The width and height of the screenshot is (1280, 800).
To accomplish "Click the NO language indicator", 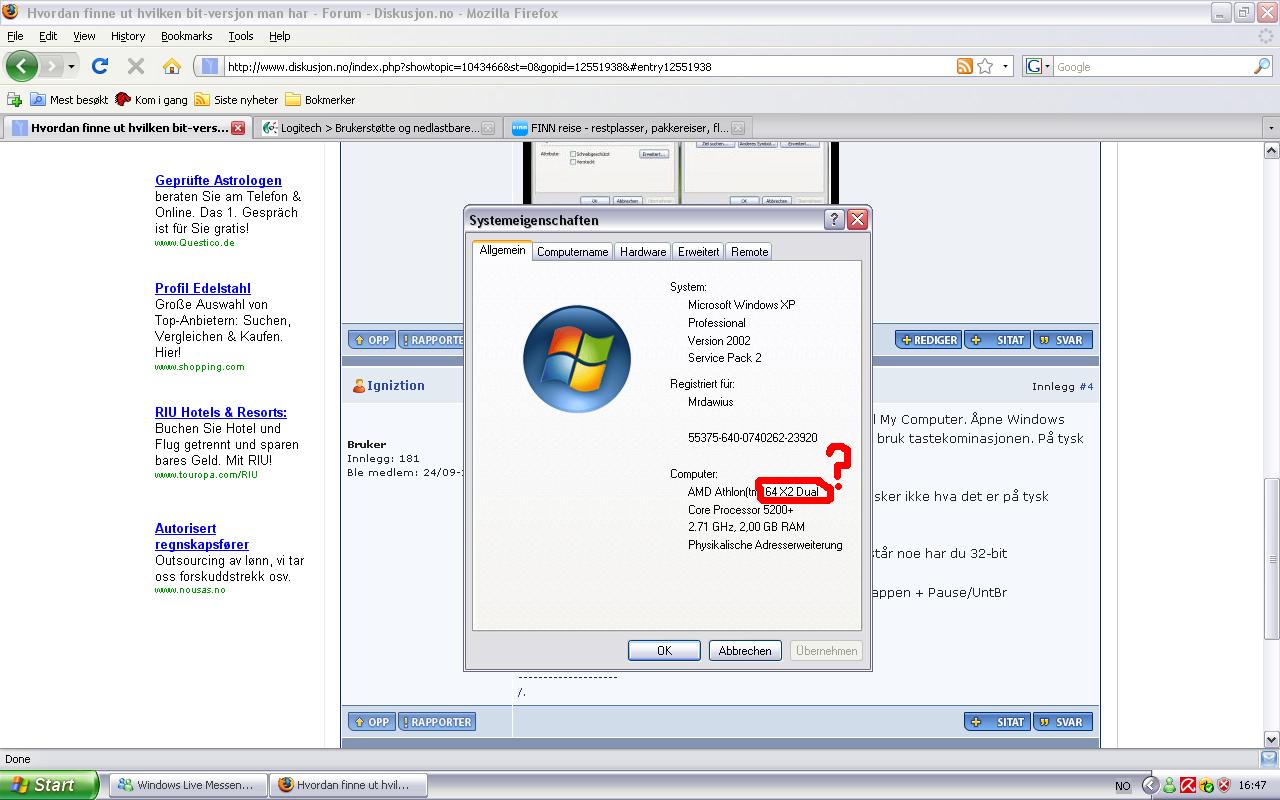I will click(1122, 786).
